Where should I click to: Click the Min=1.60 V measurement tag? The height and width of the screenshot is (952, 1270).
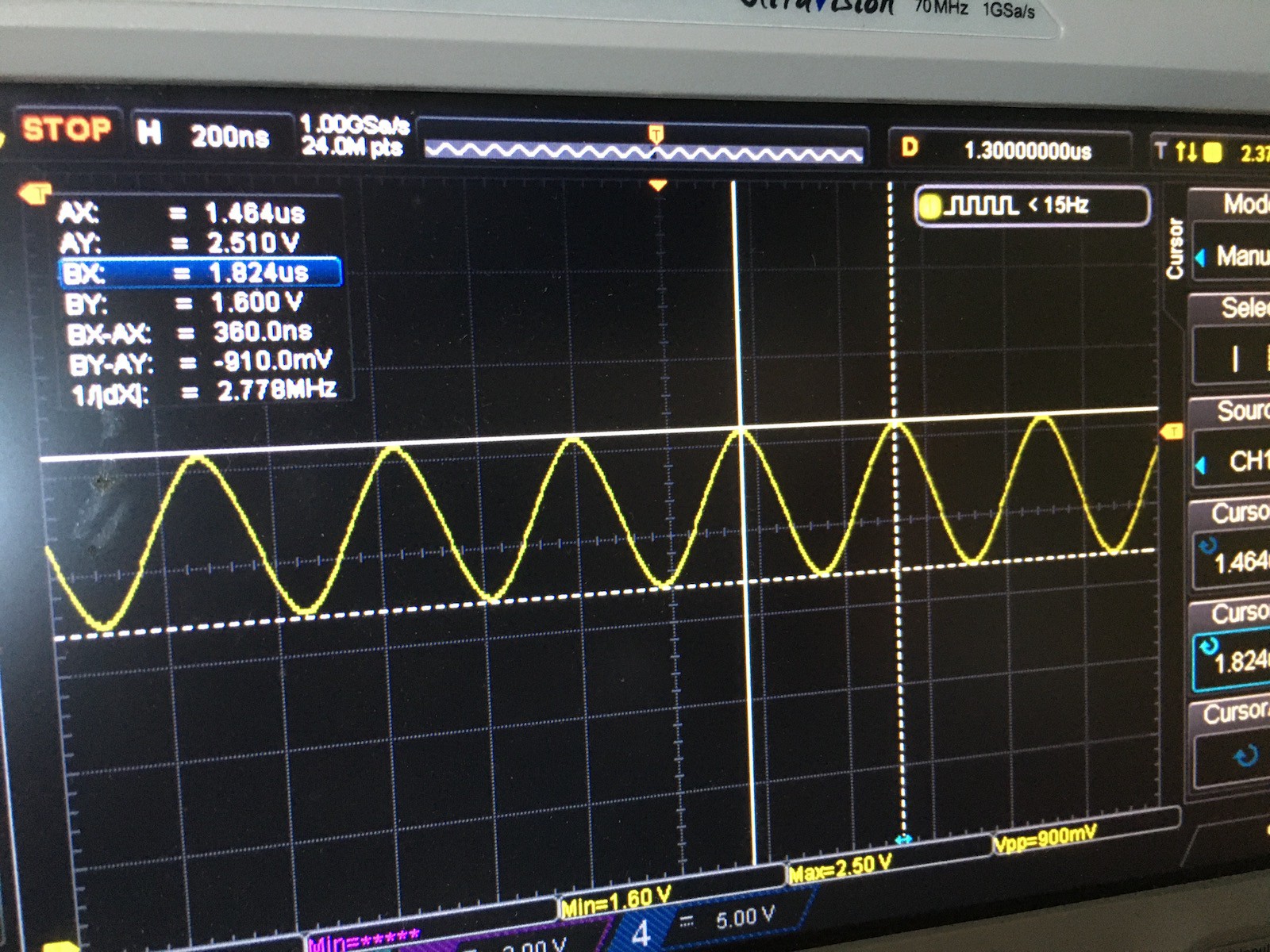tap(617, 902)
